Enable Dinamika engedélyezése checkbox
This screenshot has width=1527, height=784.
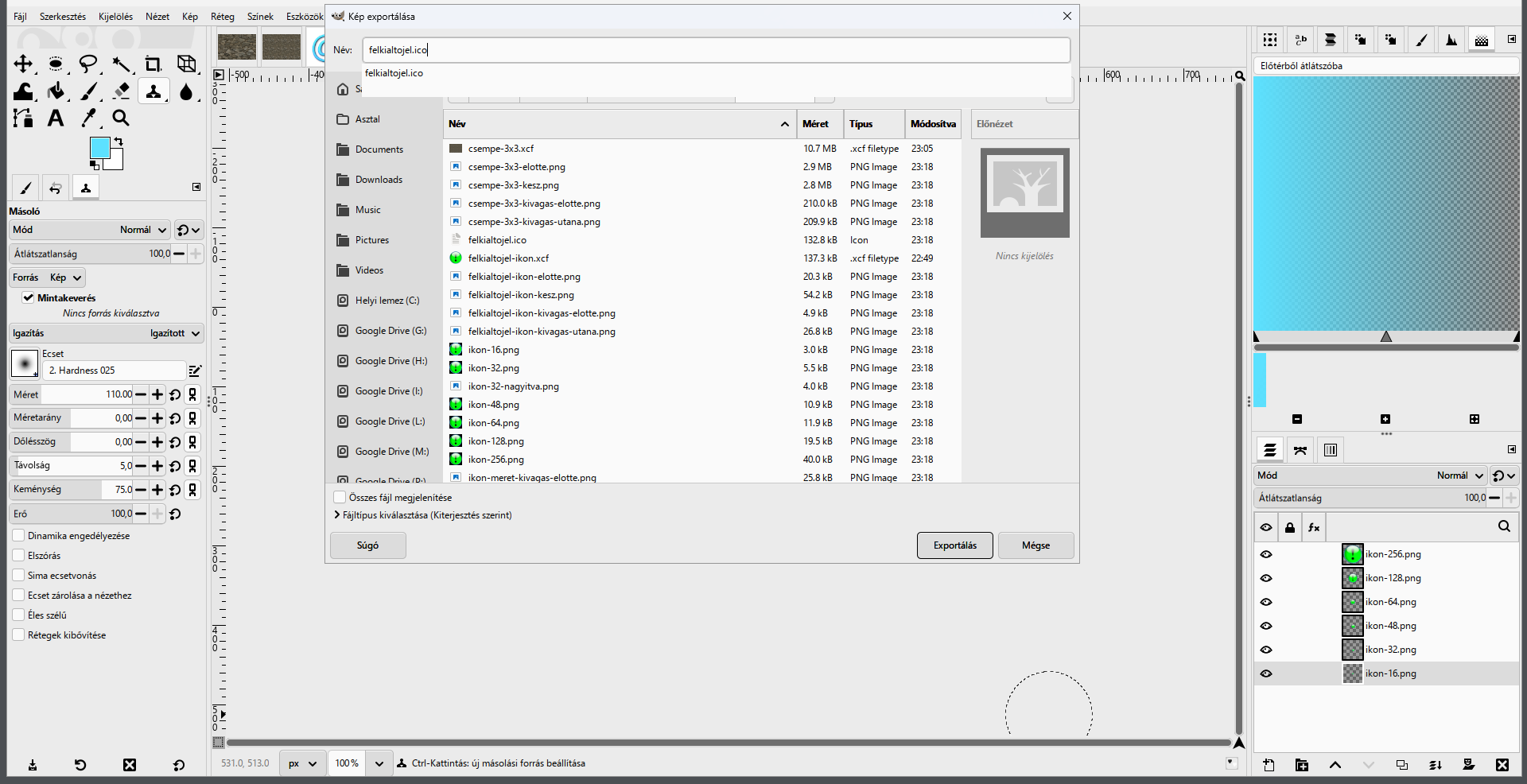click(18, 536)
